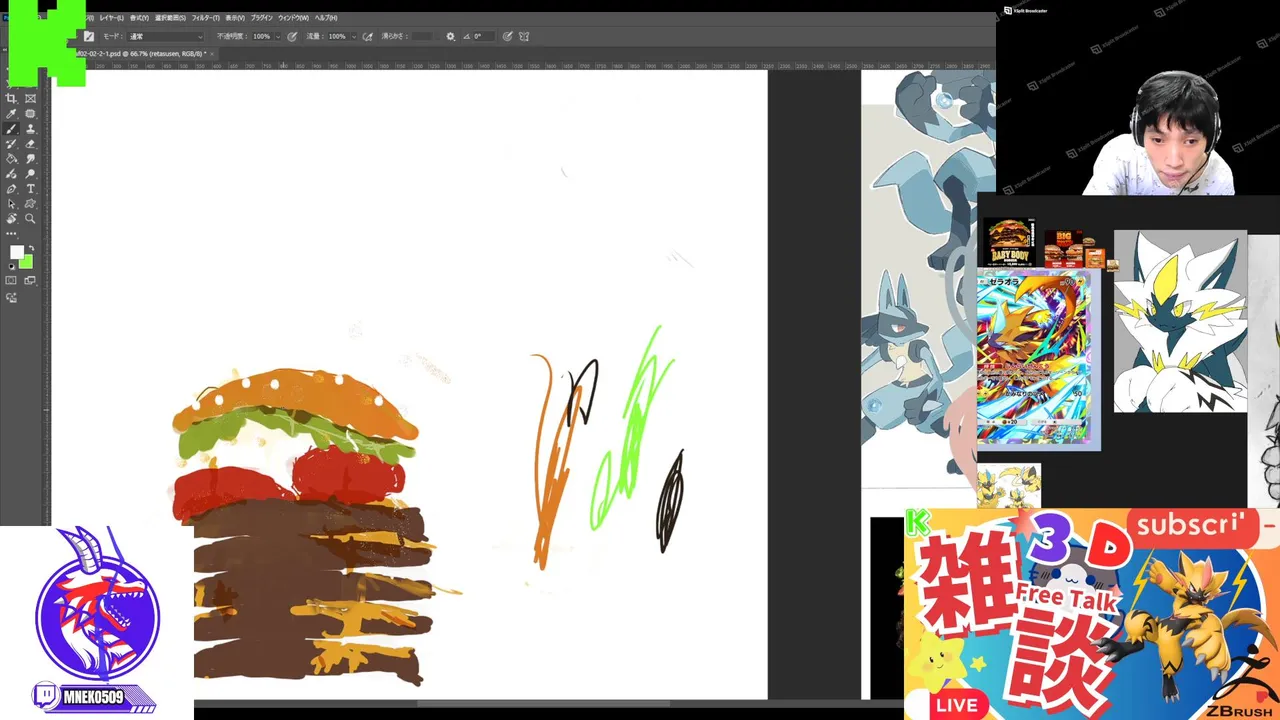The image size is (1280, 720).
Task: Click the smoothing 滑らかさ value field
Action: coord(421,36)
